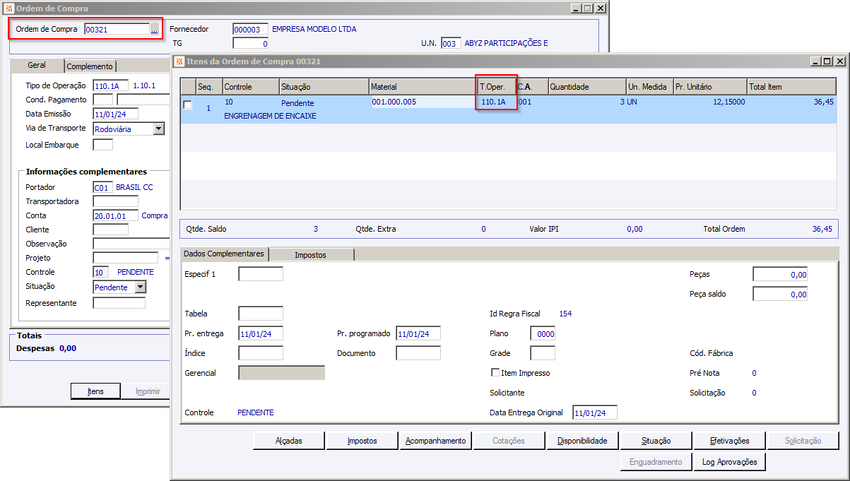This screenshot has height=481, width=850.
Task: Switch to the Impostos tab
Action: point(311,254)
